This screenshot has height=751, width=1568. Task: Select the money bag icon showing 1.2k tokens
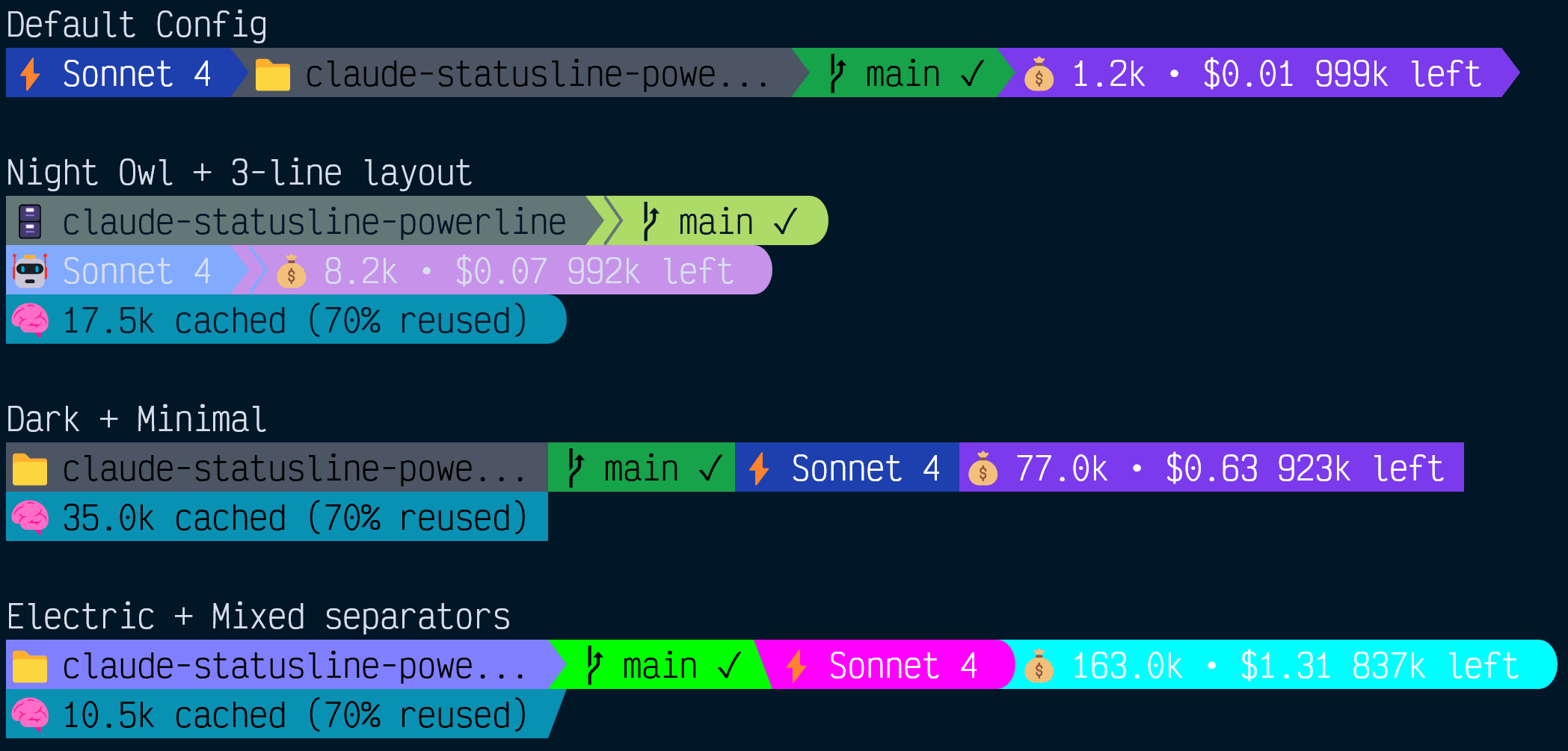pyautogui.click(x=1039, y=73)
